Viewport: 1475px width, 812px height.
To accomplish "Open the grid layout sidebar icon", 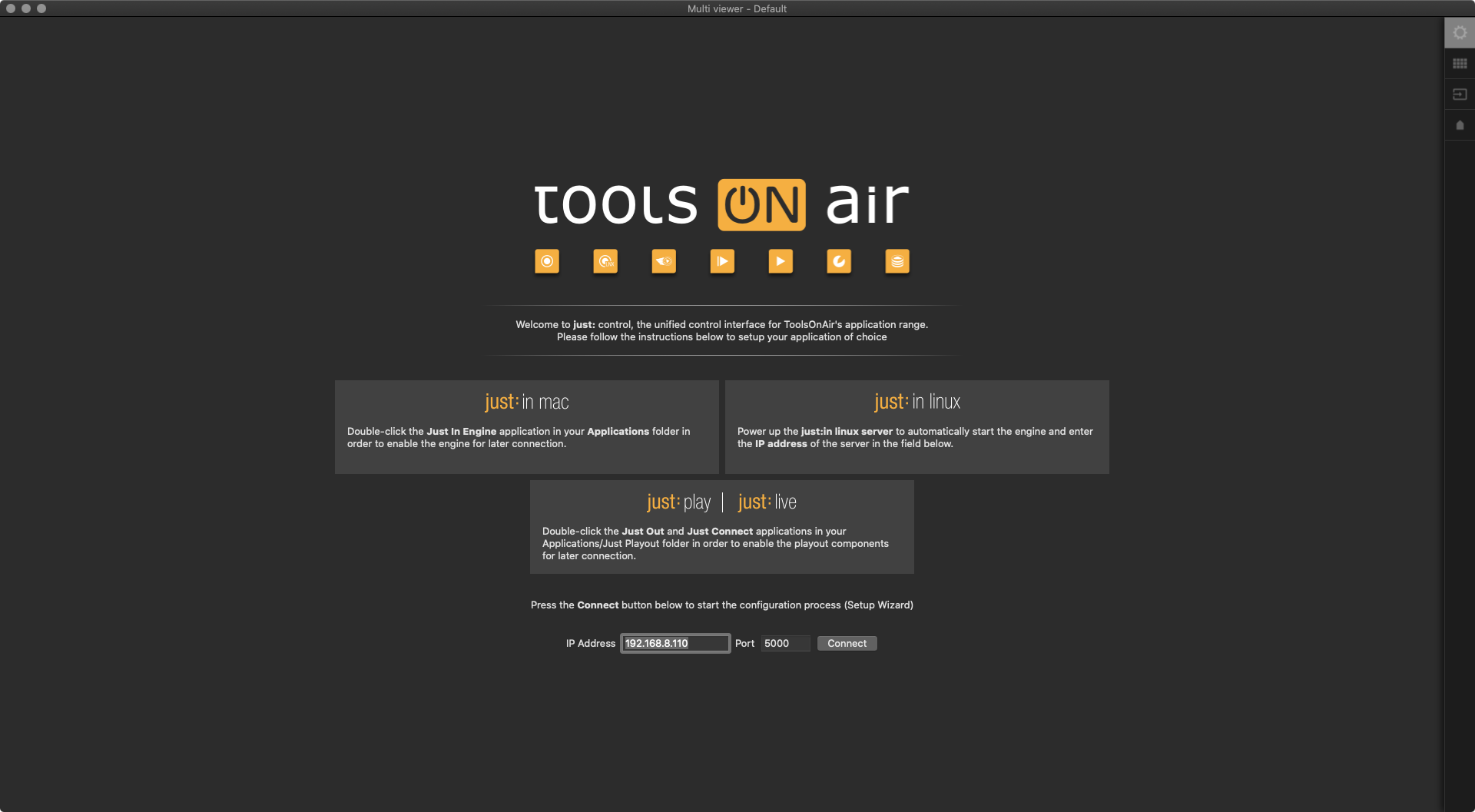I will pyautogui.click(x=1460, y=64).
